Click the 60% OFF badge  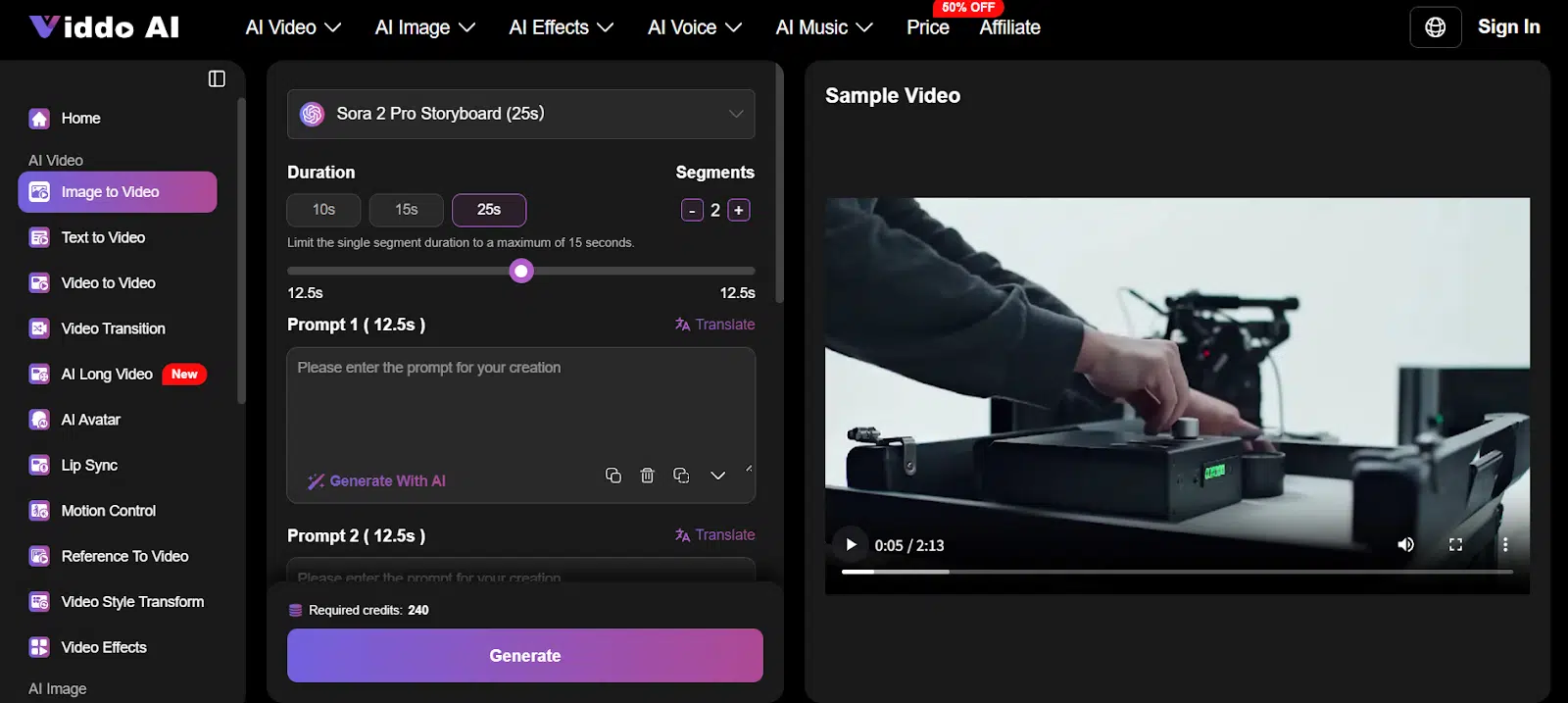click(967, 7)
